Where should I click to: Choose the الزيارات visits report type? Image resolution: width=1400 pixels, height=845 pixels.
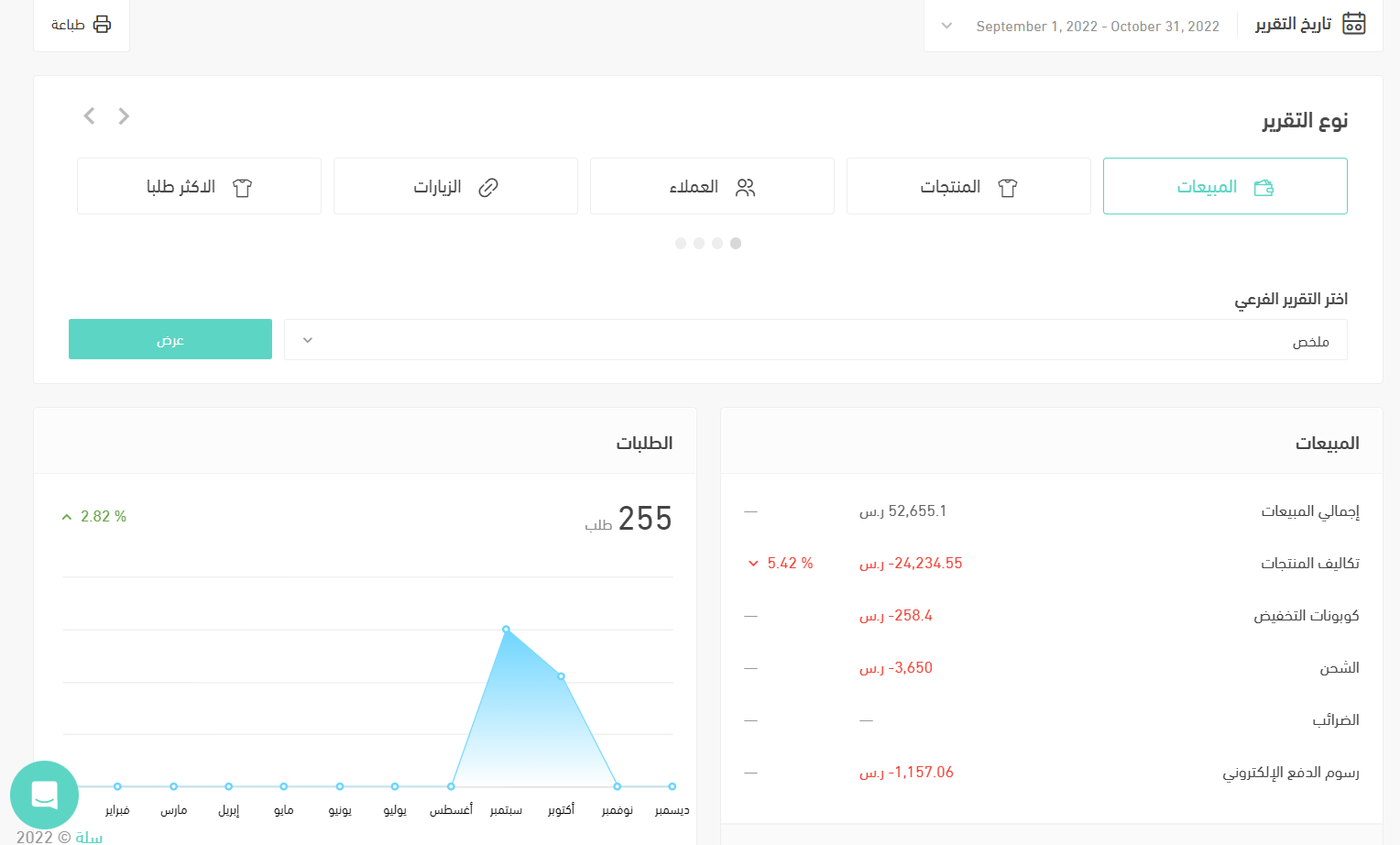455,187
